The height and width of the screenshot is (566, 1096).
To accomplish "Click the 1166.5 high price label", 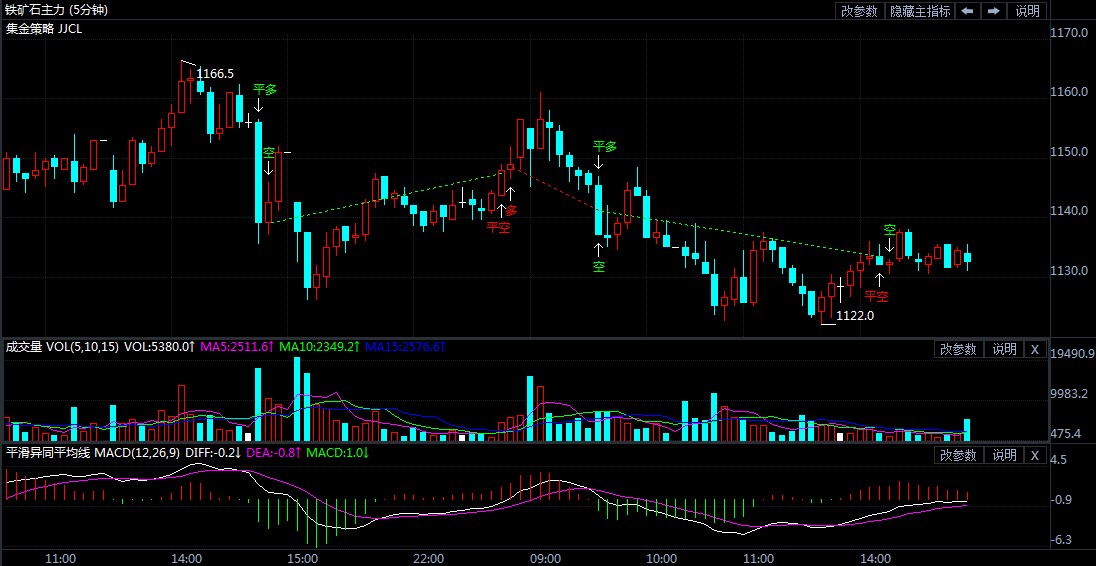I will point(215,74).
